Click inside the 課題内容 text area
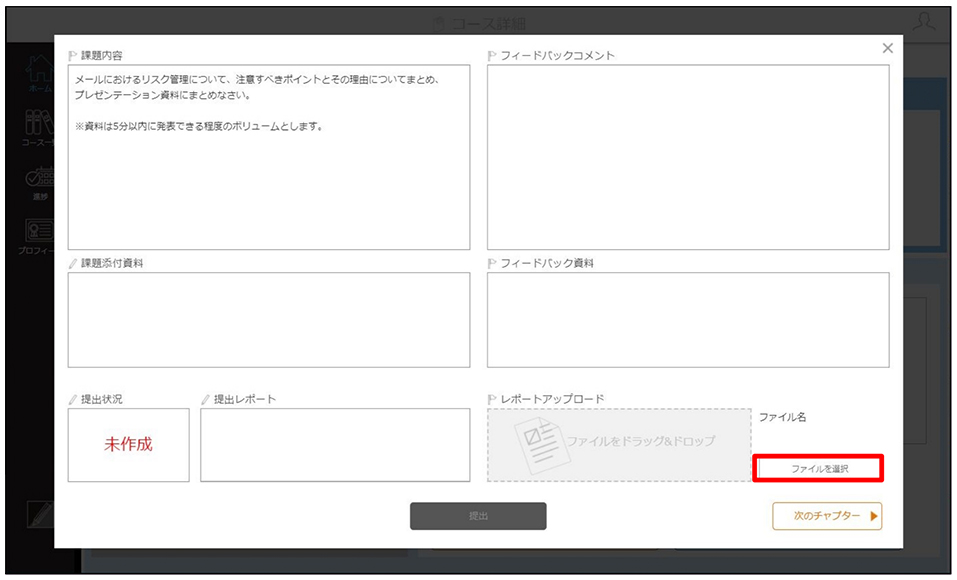The height and width of the screenshot is (580, 957). pos(269,157)
